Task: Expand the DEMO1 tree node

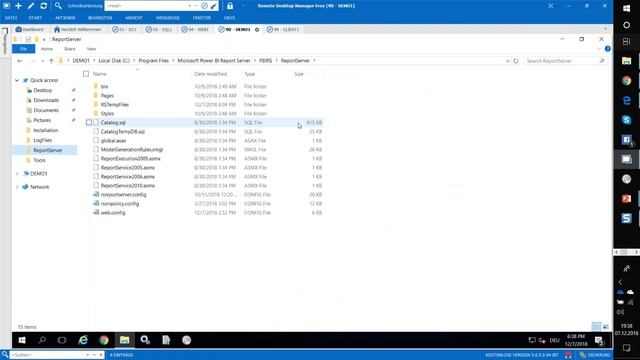Action: tap(17, 174)
